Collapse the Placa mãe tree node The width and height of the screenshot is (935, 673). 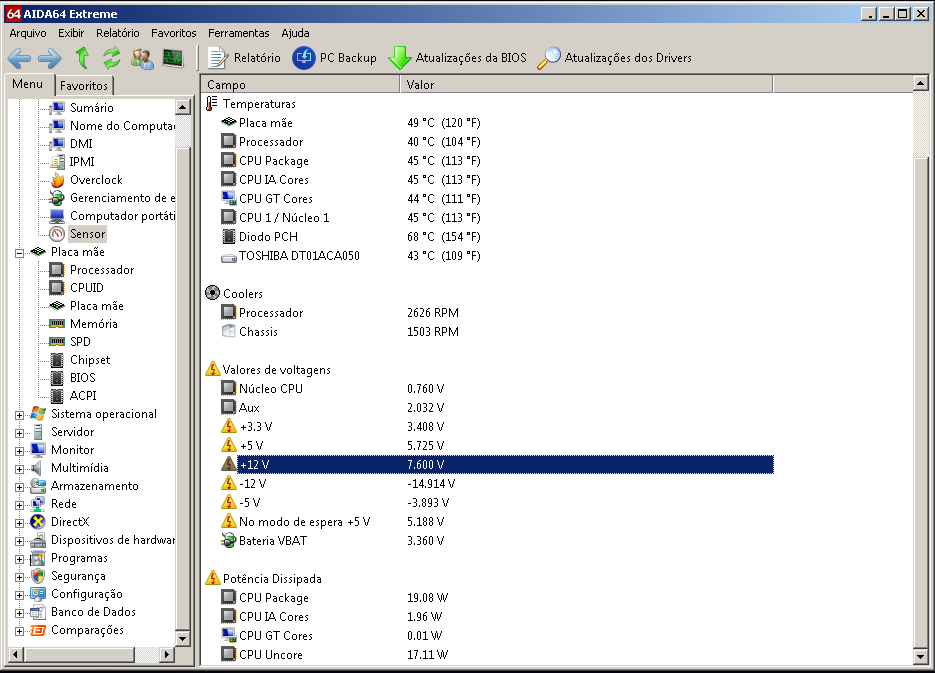coord(19,253)
